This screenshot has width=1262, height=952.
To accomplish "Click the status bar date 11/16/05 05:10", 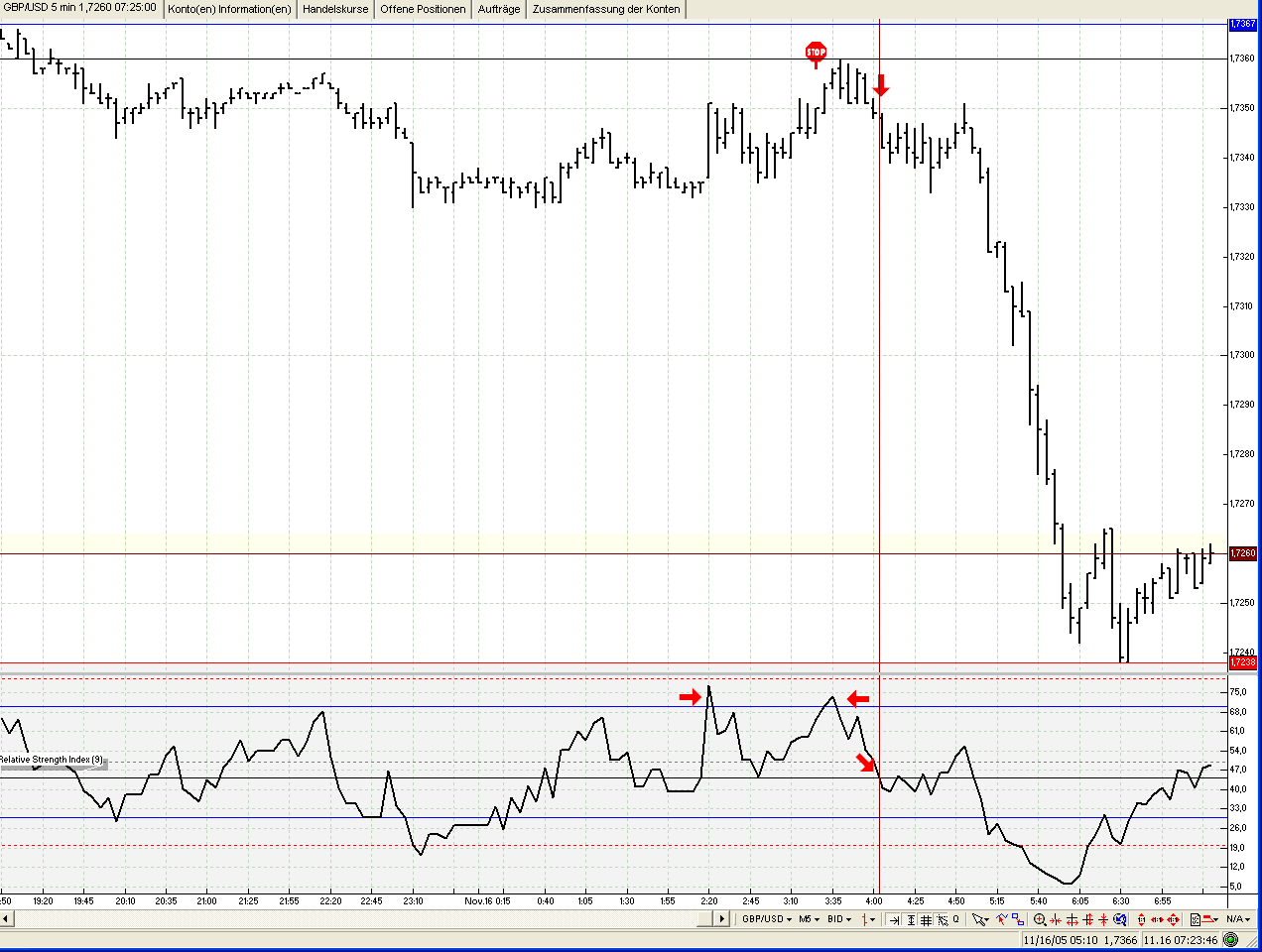I will pos(1060,940).
